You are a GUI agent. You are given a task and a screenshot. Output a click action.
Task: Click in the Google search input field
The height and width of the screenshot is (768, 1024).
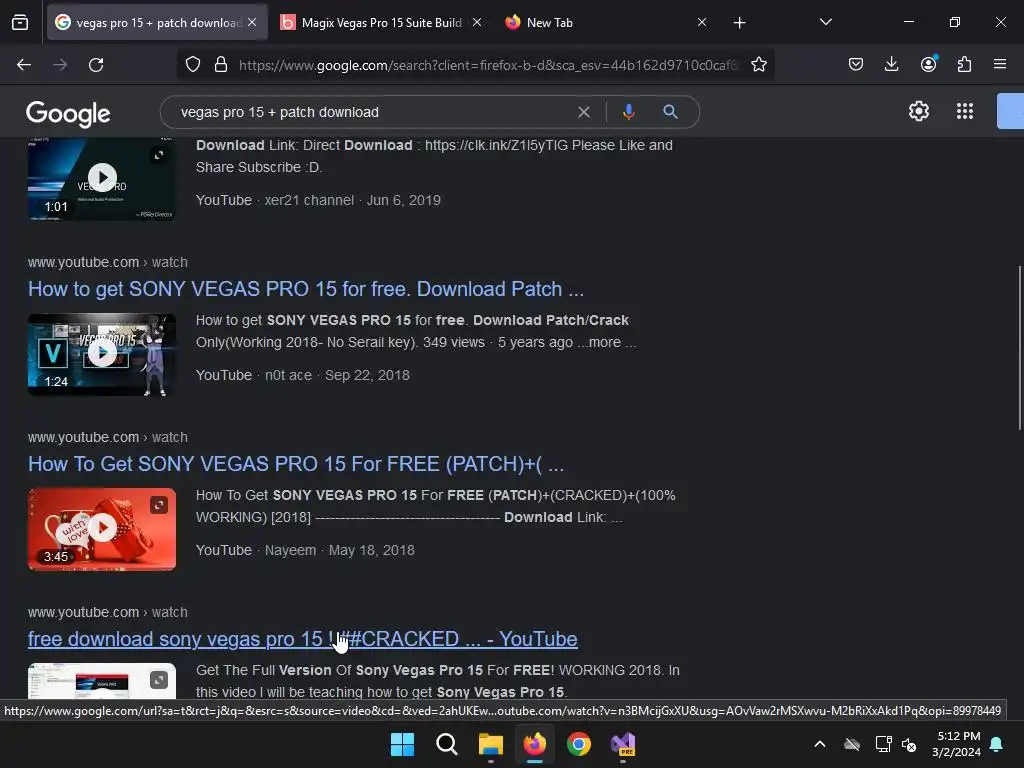(x=372, y=112)
